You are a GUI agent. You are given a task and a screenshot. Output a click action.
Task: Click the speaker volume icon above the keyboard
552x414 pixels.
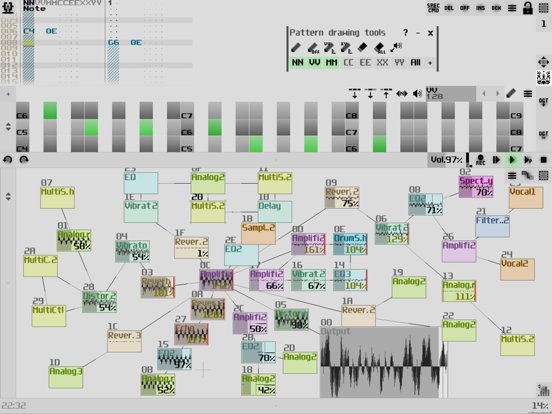pos(418,94)
